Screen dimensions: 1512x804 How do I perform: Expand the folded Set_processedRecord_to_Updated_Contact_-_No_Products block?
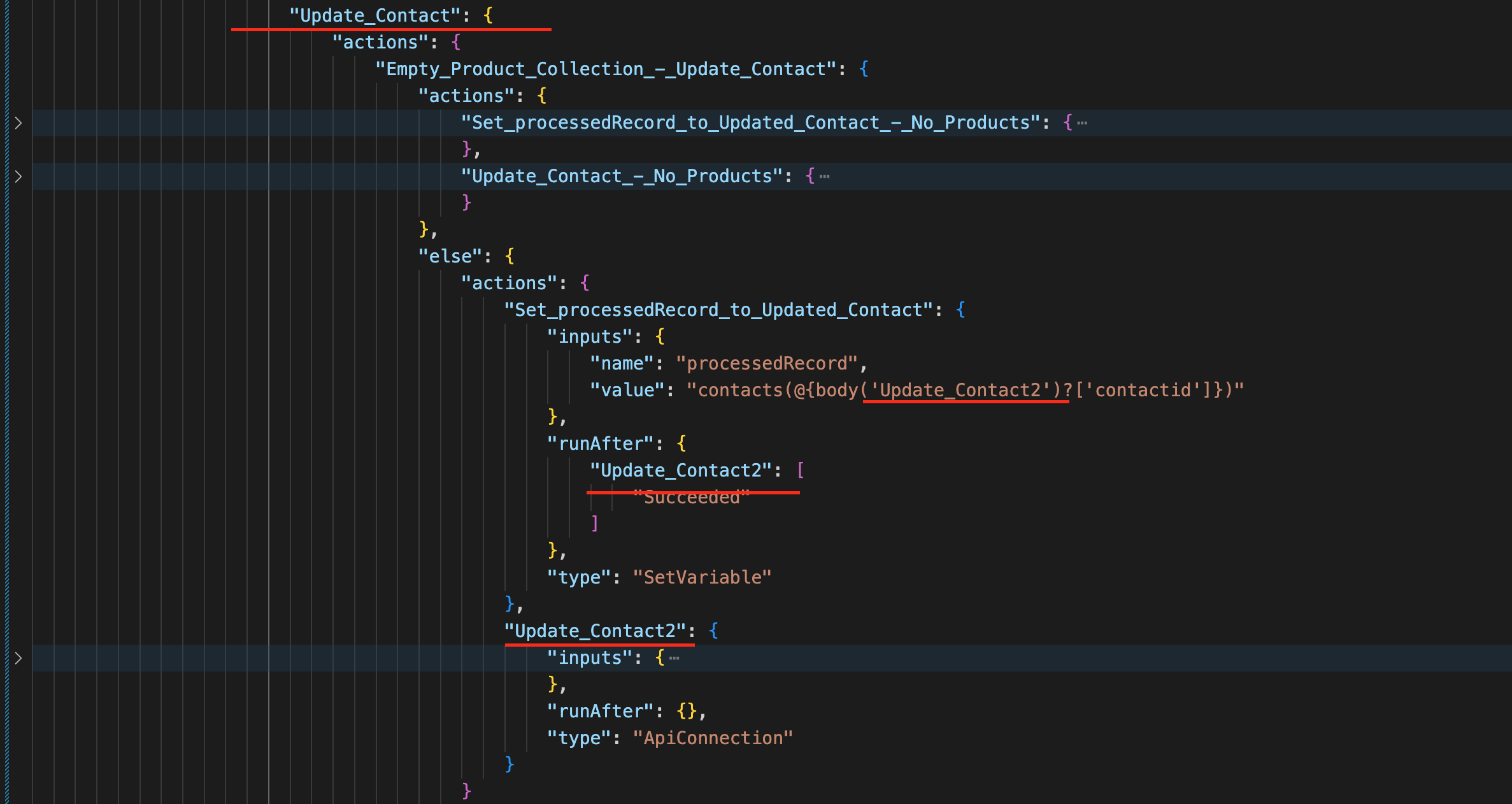click(17, 122)
